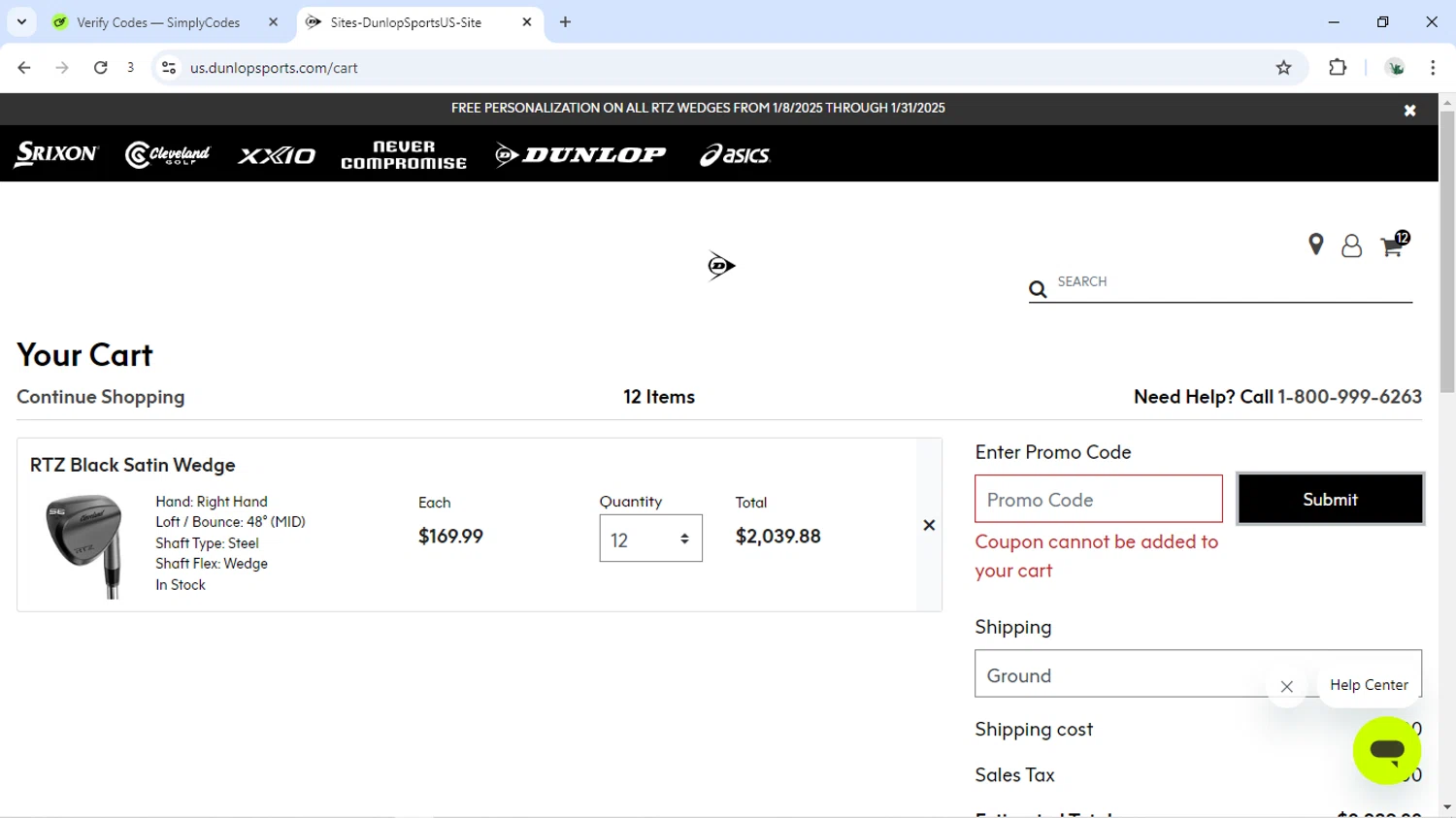Close the free personalization promo banner
1456x818 pixels.
1409,111
